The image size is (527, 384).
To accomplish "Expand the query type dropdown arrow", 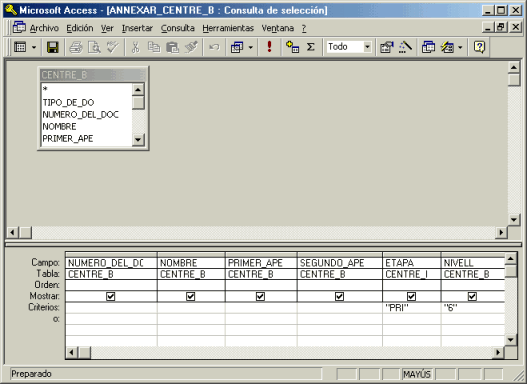I will pos(250,47).
